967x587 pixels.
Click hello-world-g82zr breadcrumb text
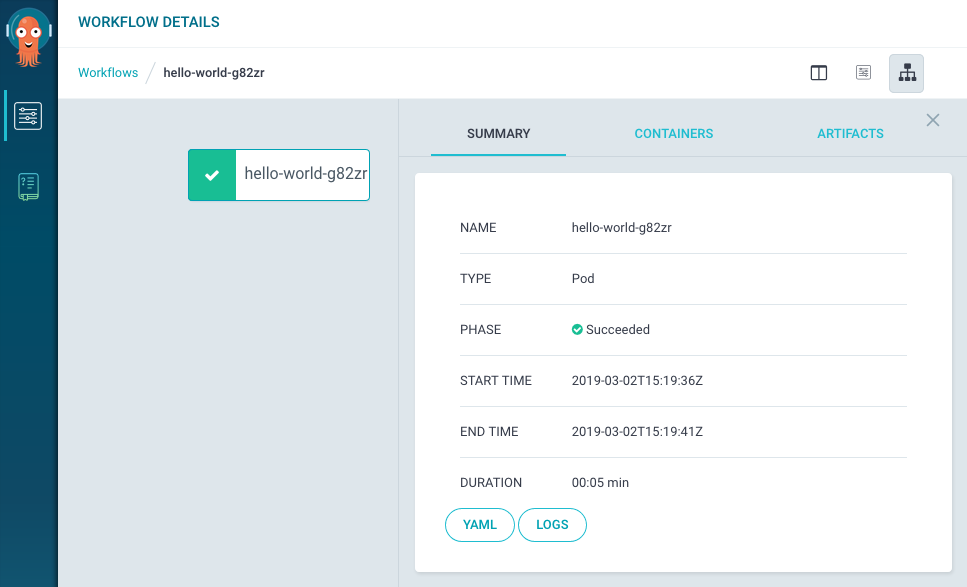click(x=214, y=73)
